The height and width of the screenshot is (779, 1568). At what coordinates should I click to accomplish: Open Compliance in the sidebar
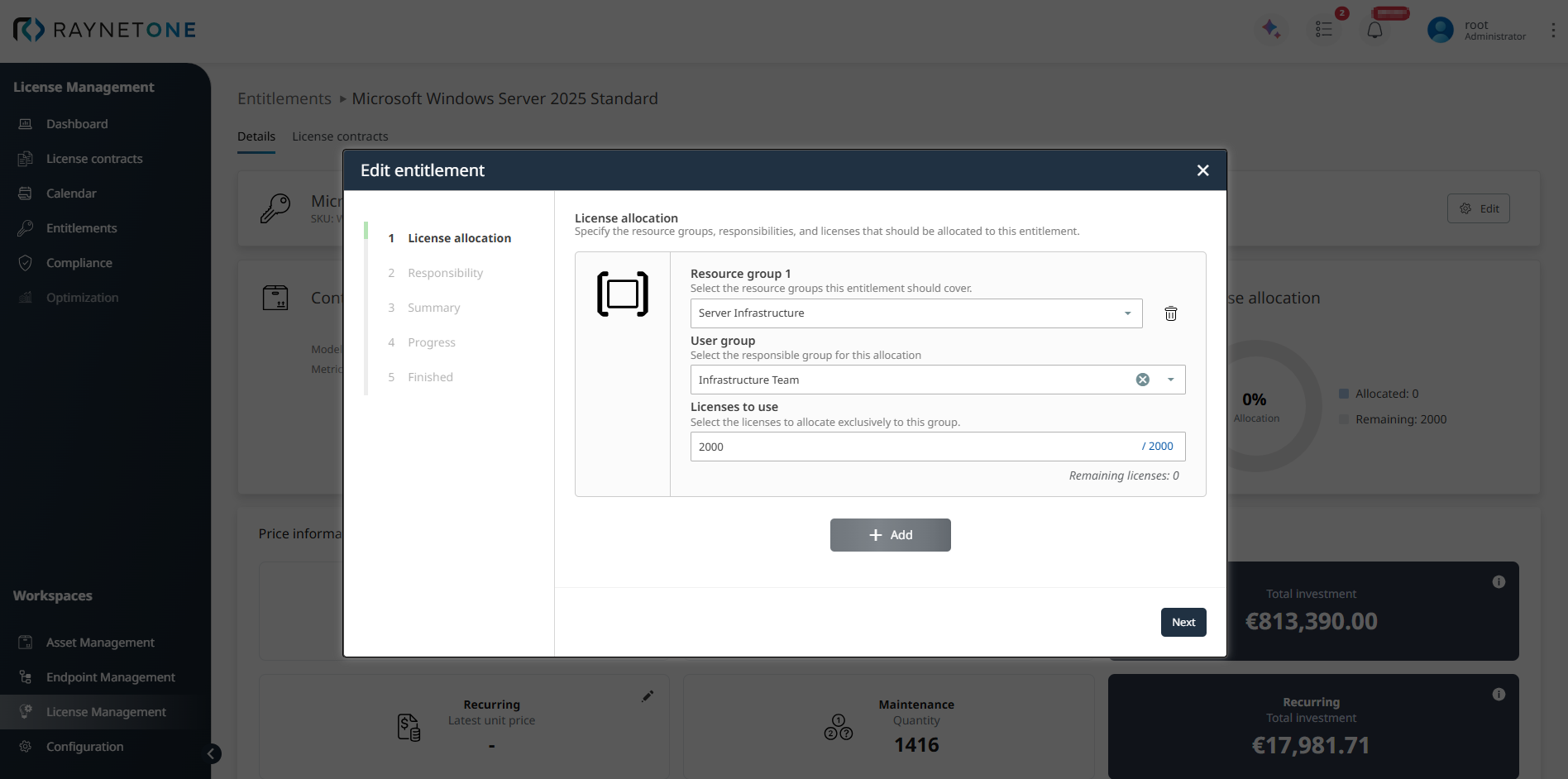[79, 263]
